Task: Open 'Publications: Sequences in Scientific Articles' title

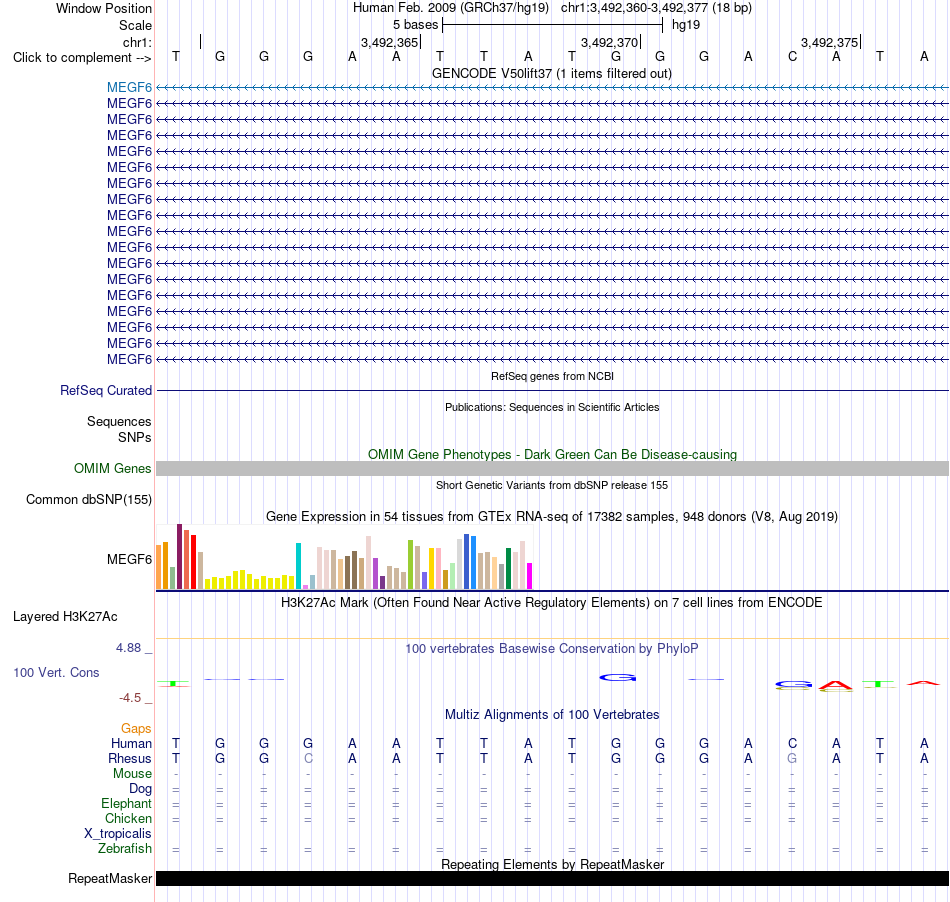Action: pyautogui.click(x=552, y=407)
